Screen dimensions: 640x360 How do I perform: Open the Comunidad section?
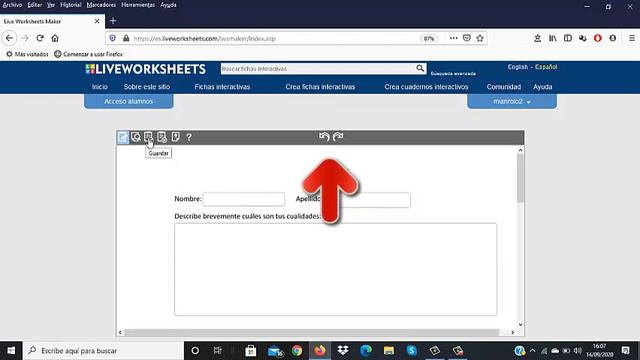(504, 87)
